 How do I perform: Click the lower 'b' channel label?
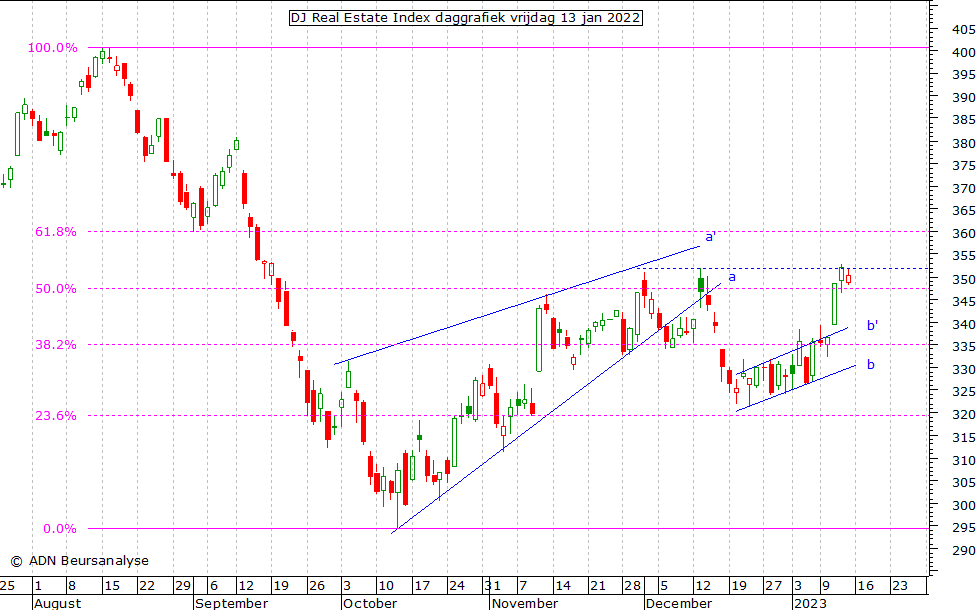click(871, 364)
